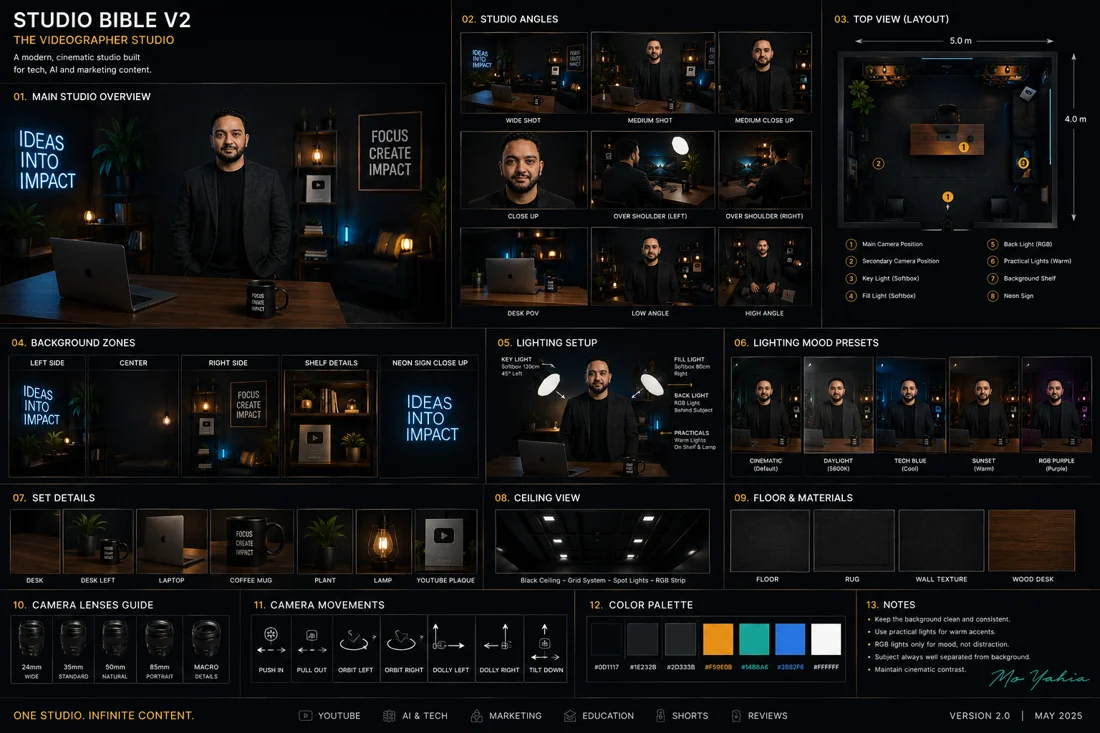Click the YouTube Plaque set detail thumbnail
1100x733 pixels.
pyautogui.click(x=445, y=542)
